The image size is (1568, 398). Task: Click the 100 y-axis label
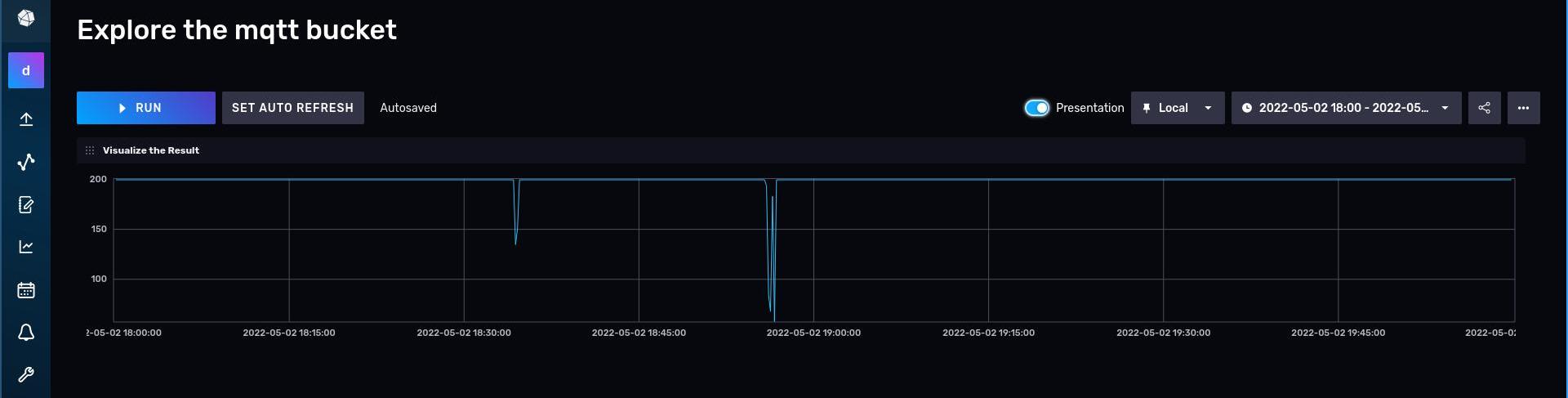coord(99,279)
